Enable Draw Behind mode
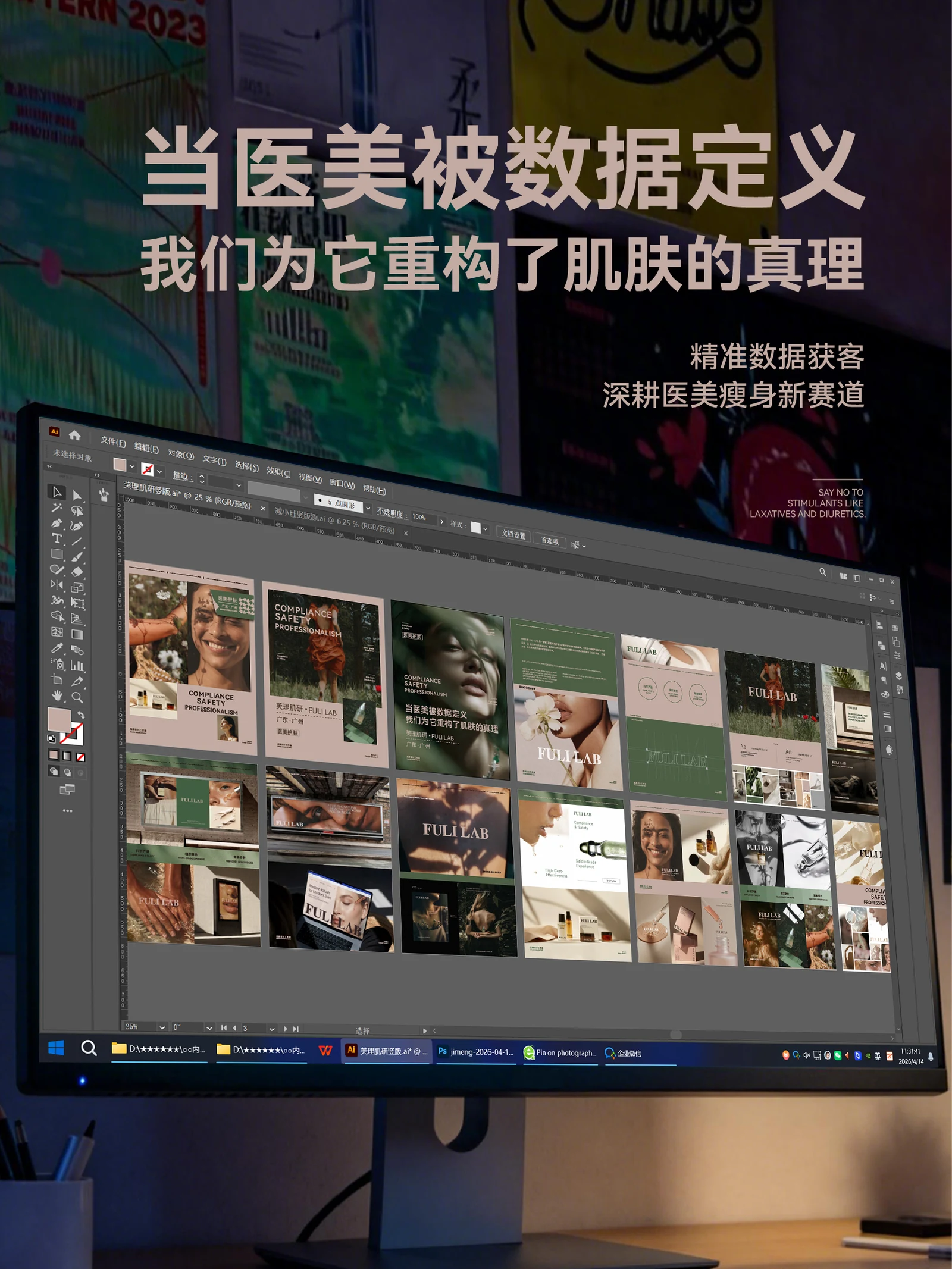Screen dimensions: 952x1269 (67, 772)
